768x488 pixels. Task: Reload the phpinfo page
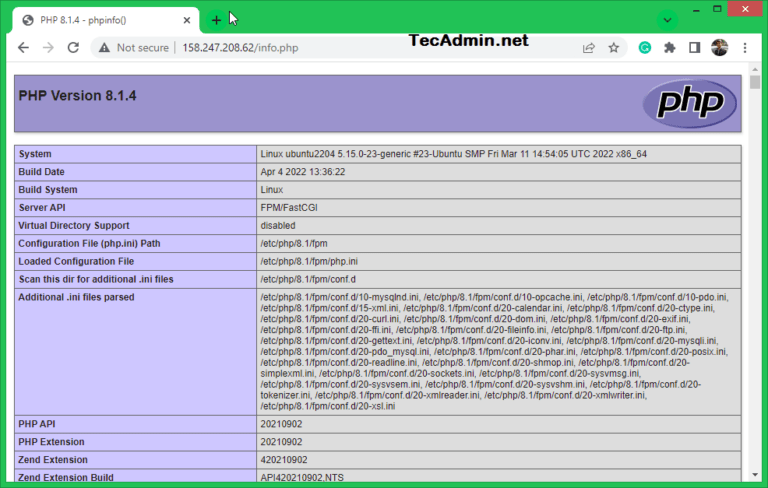tap(73, 47)
